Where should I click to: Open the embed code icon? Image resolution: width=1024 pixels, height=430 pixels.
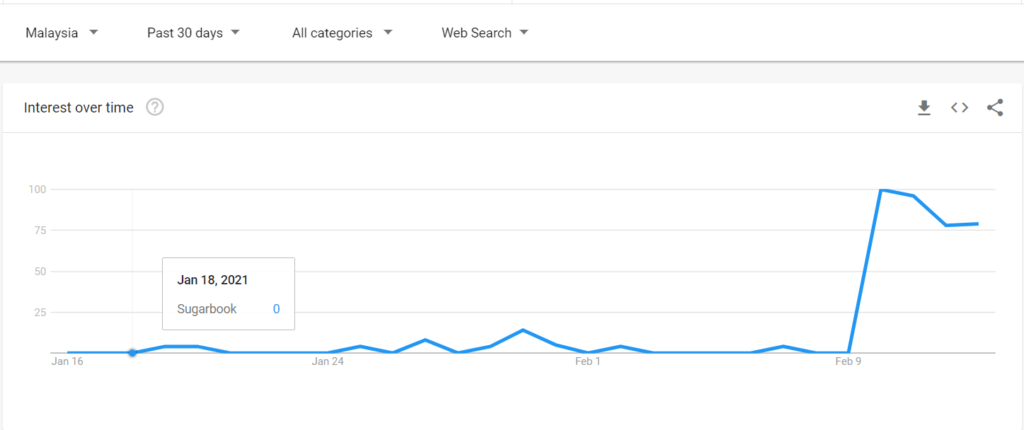959,108
